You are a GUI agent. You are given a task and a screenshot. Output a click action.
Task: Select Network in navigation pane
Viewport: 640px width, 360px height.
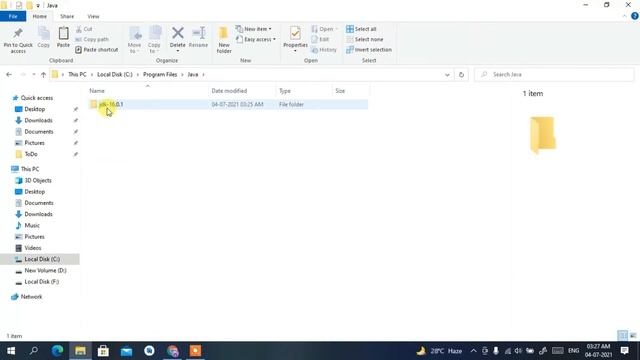(31, 297)
